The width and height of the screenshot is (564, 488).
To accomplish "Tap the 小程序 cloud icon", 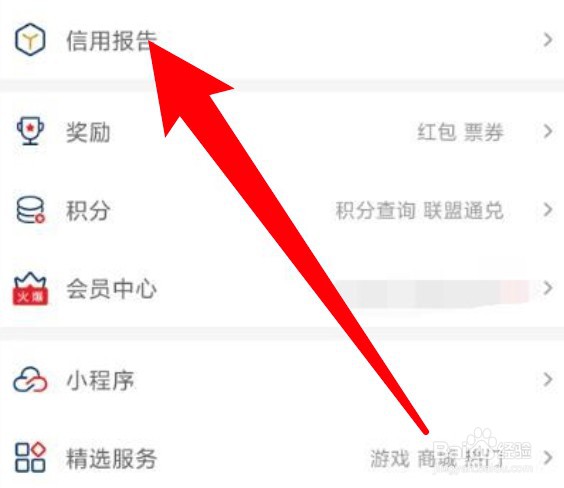I will 30,380.
